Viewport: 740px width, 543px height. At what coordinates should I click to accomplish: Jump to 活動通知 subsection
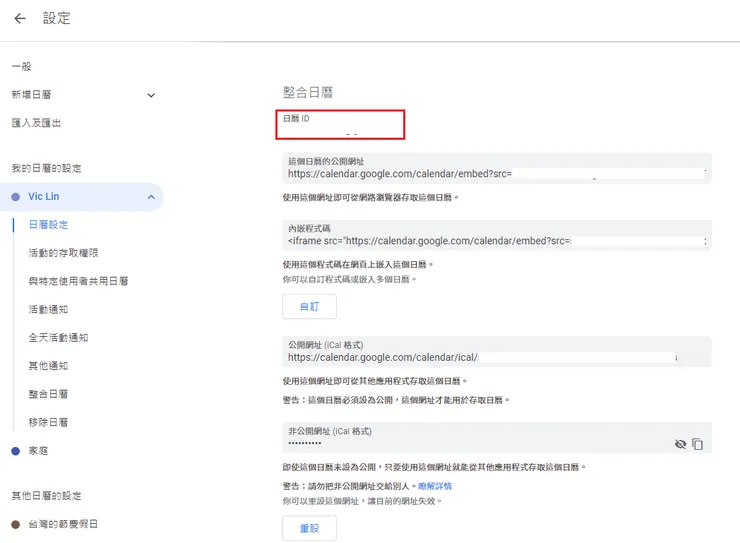tap(48, 309)
